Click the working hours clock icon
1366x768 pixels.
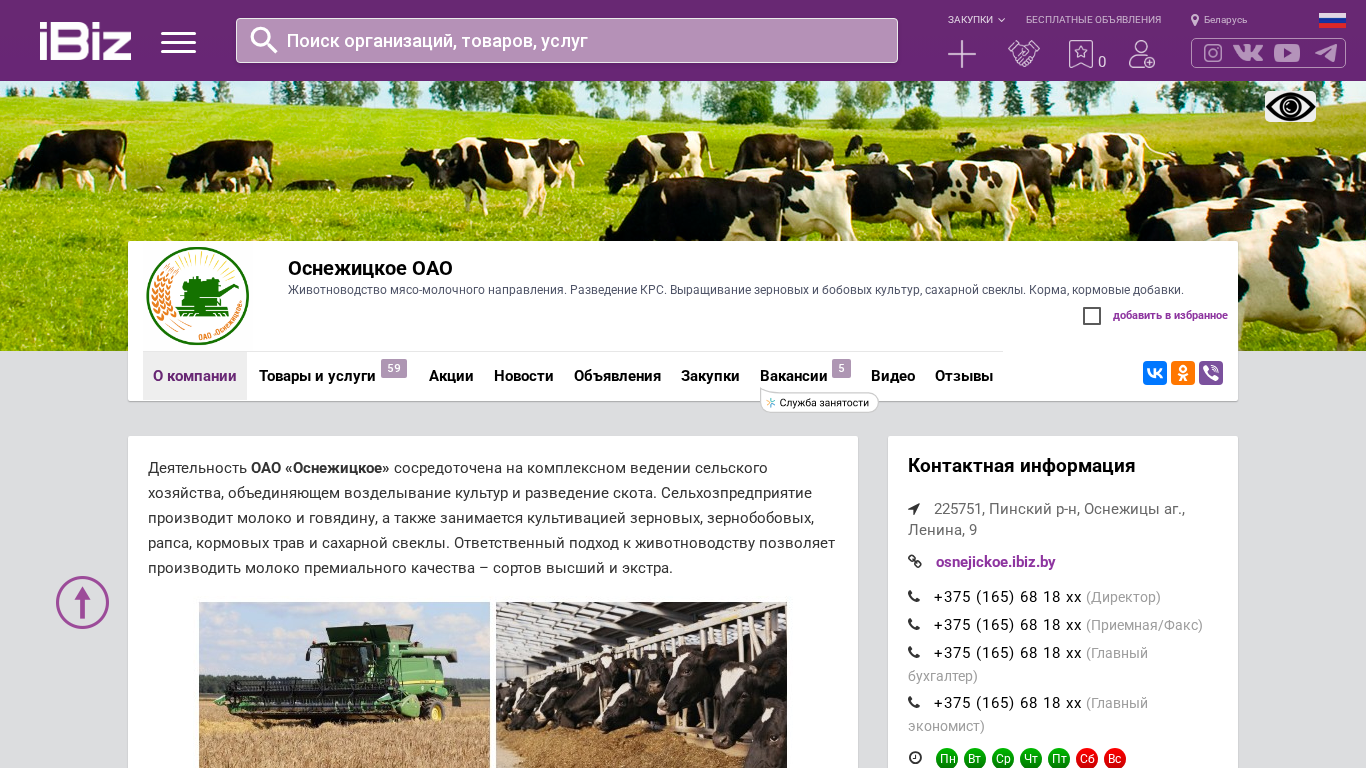coord(915,758)
